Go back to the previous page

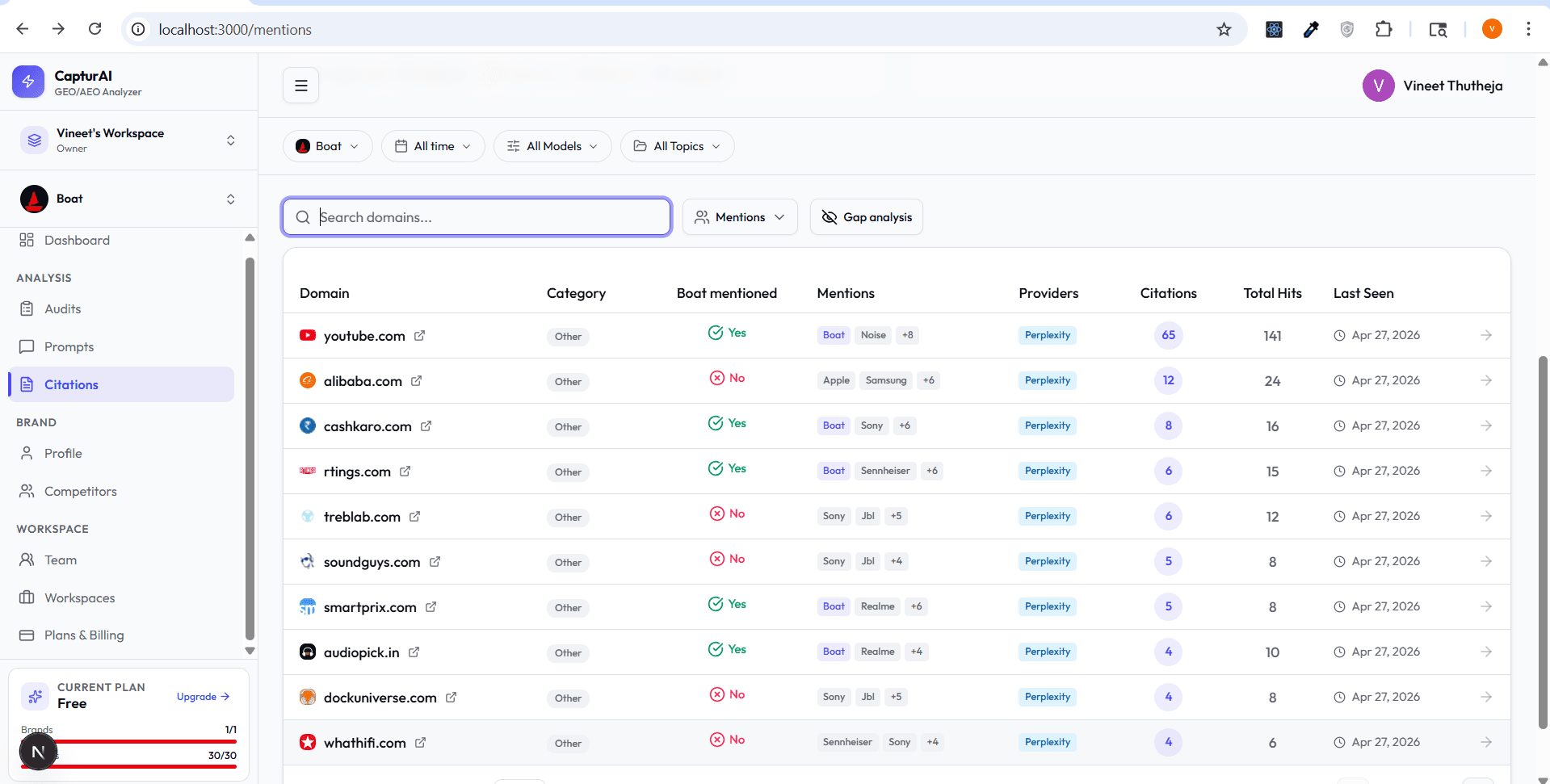(23, 29)
